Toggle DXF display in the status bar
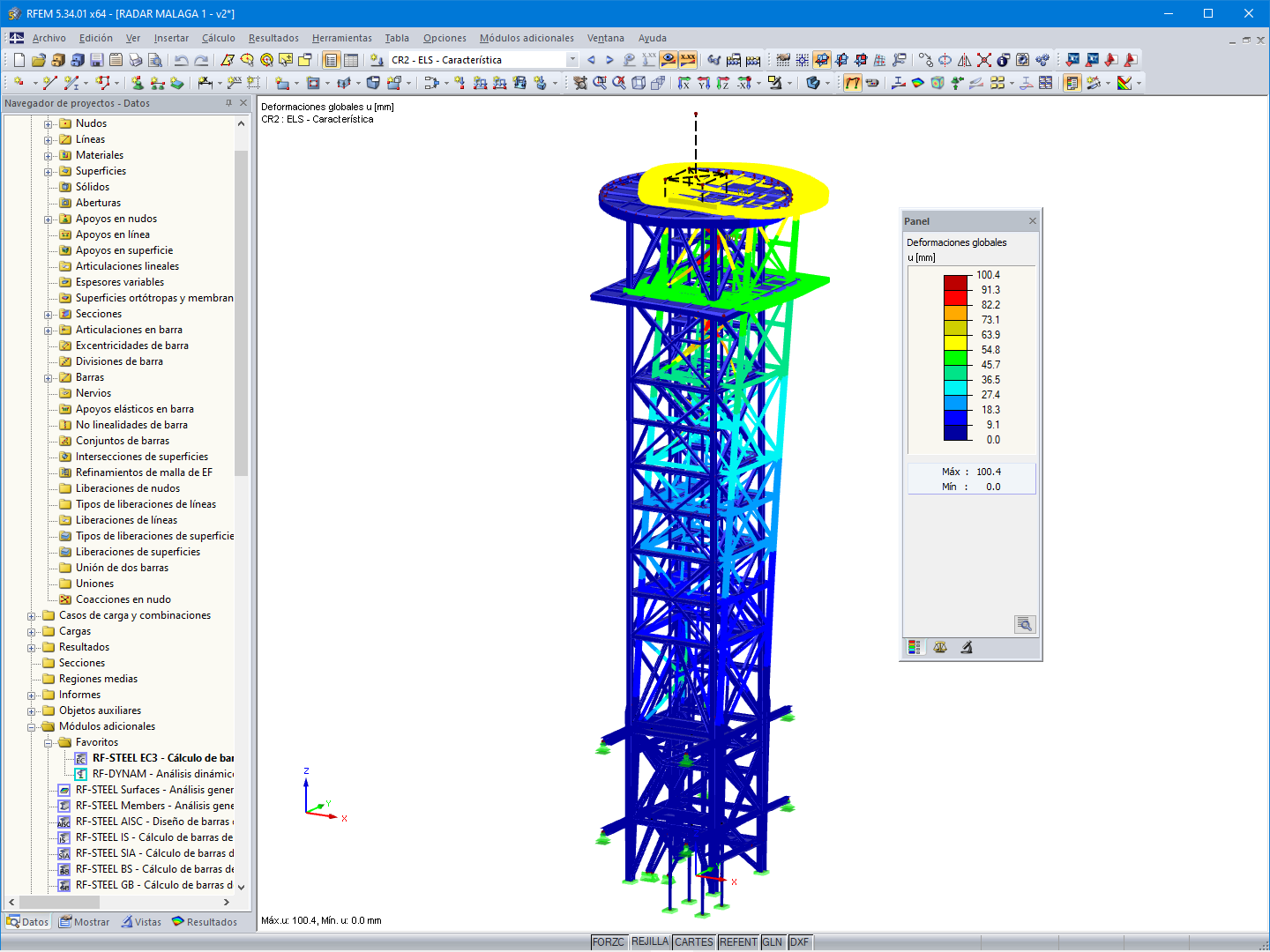 coord(800,941)
